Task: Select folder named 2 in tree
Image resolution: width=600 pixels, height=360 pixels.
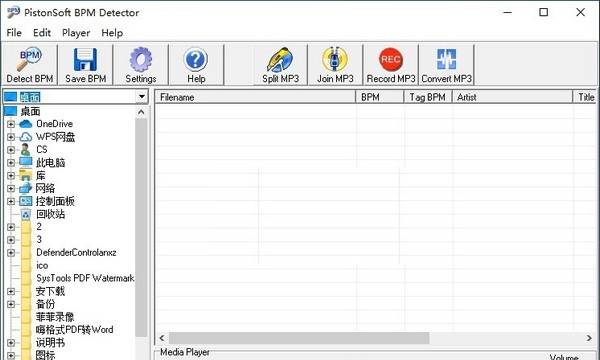Action: pos(39,226)
